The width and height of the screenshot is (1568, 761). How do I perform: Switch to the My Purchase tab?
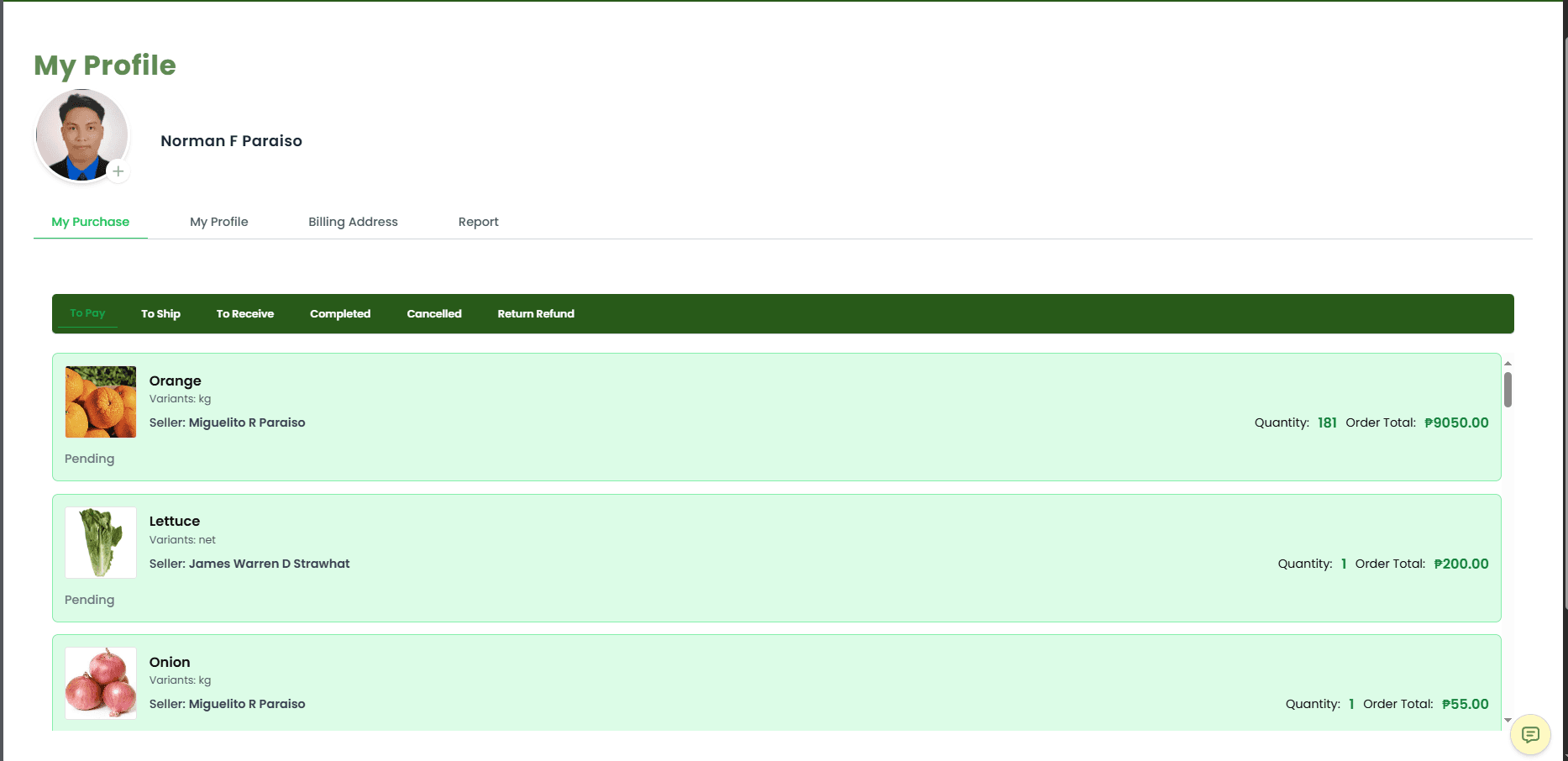91,222
